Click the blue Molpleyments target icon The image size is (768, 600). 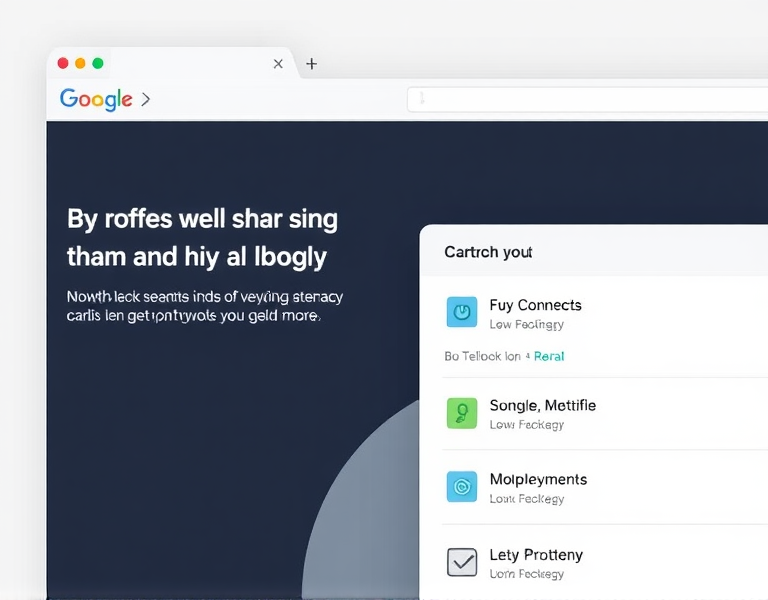coord(462,486)
